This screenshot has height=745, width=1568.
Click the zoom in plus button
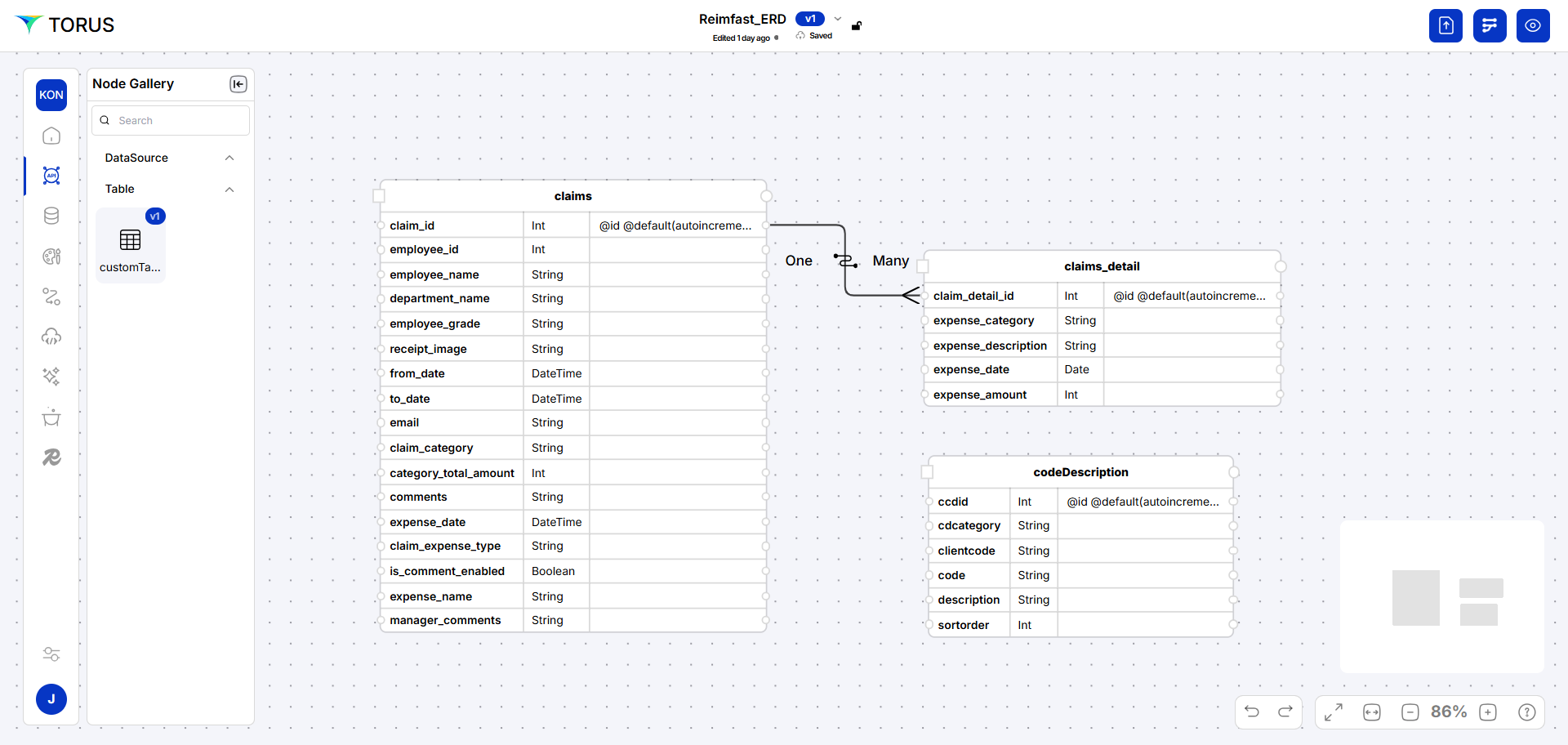(1488, 712)
